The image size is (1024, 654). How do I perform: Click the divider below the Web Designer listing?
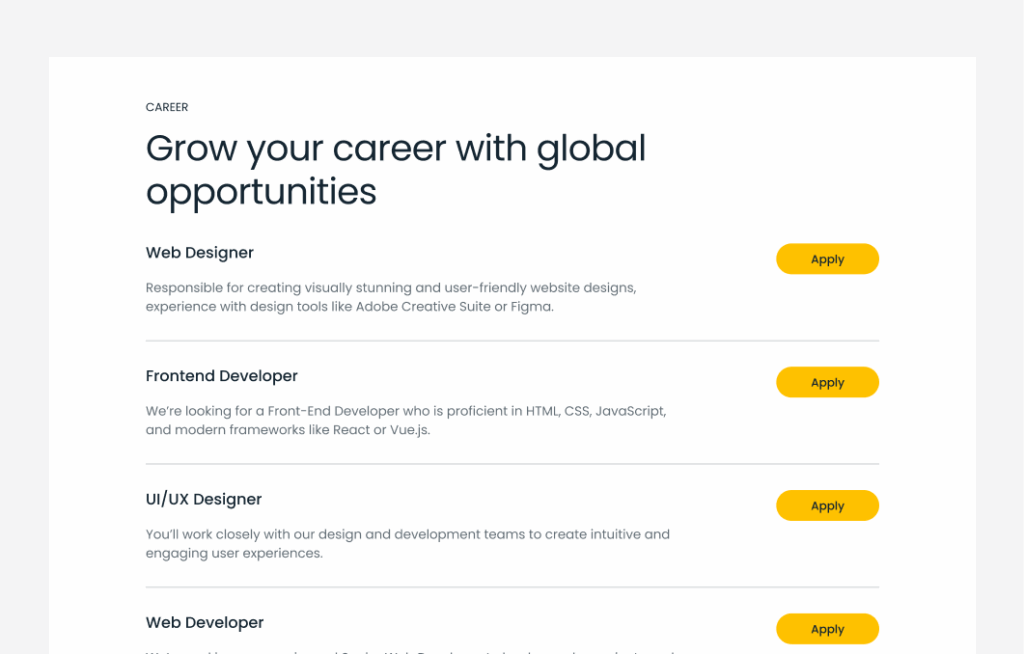[x=512, y=341]
